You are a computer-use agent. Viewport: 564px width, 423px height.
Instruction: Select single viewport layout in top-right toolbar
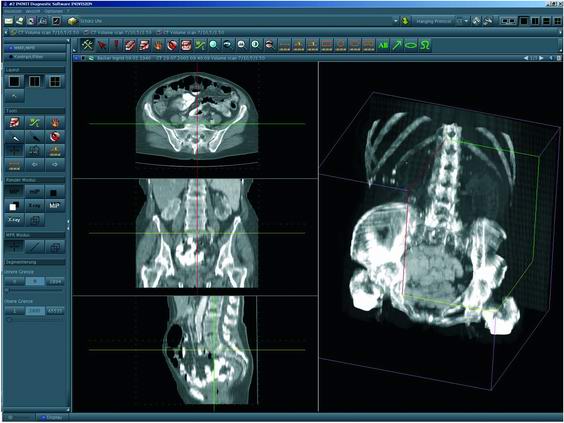click(x=524, y=21)
